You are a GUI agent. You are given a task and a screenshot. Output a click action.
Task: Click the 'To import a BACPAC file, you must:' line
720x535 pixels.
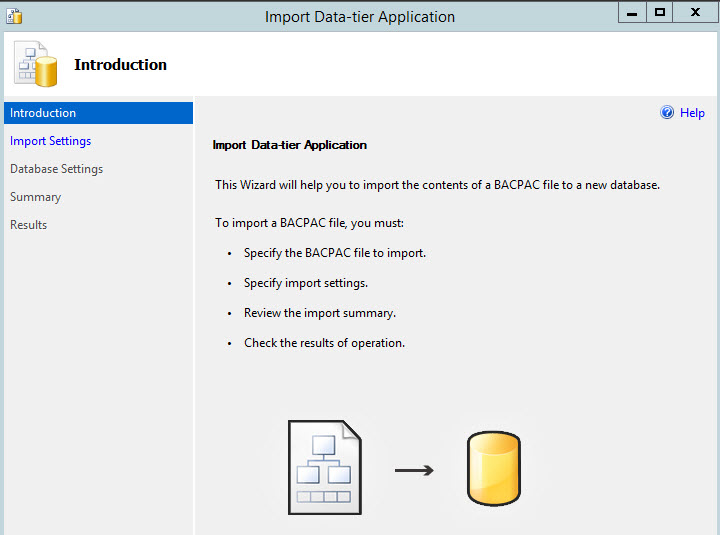(x=309, y=223)
